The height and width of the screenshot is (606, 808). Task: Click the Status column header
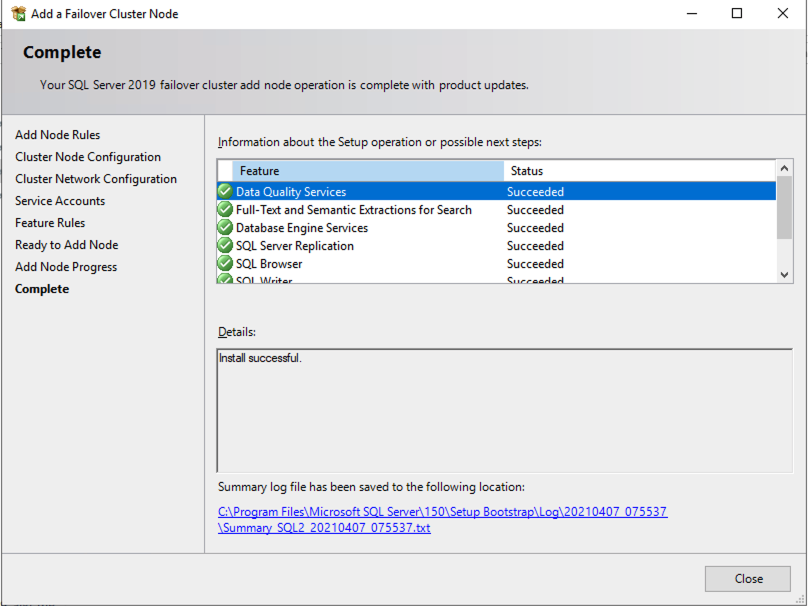point(639,171)
